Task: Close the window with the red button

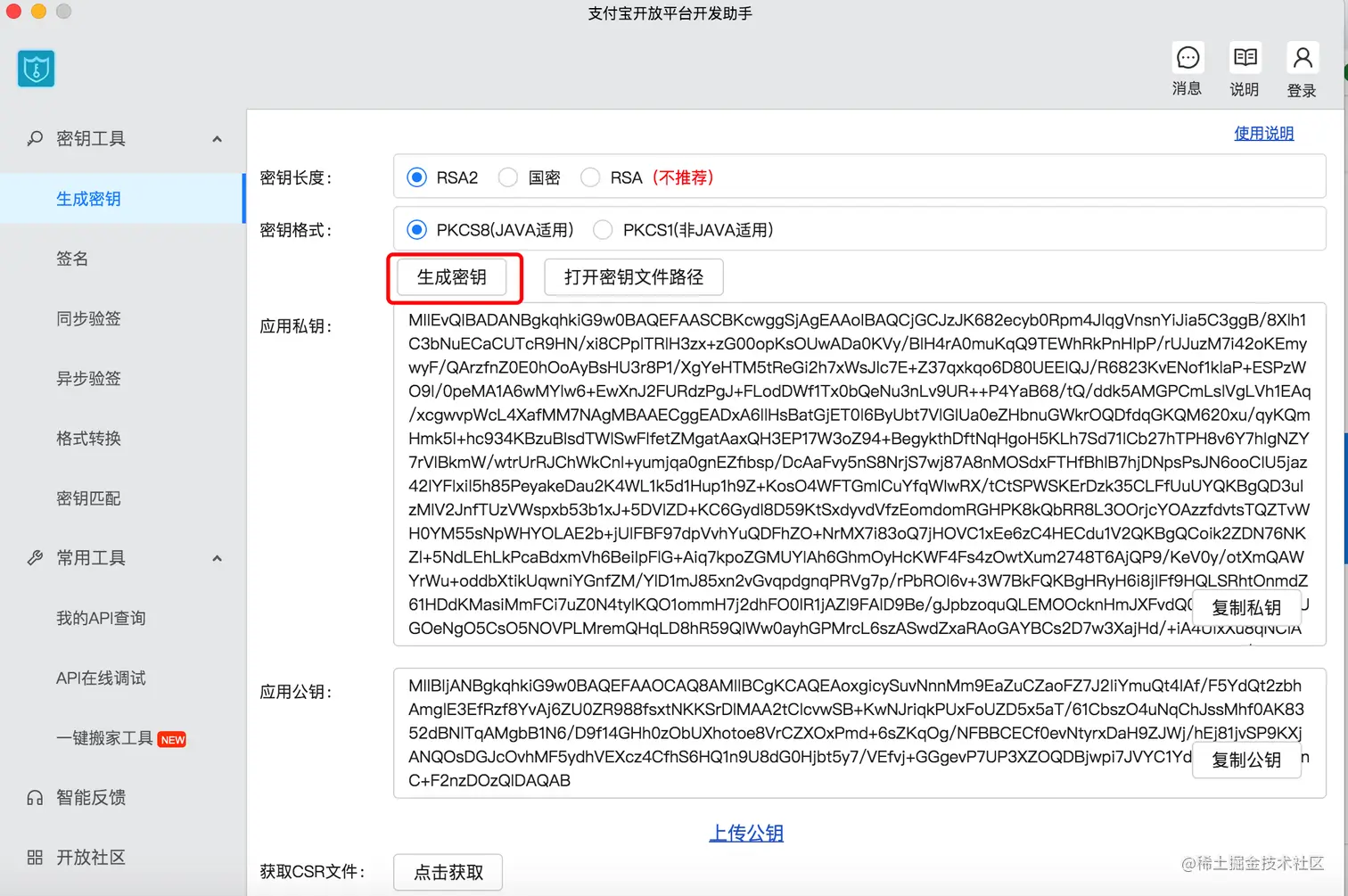Action: (13, 12)
